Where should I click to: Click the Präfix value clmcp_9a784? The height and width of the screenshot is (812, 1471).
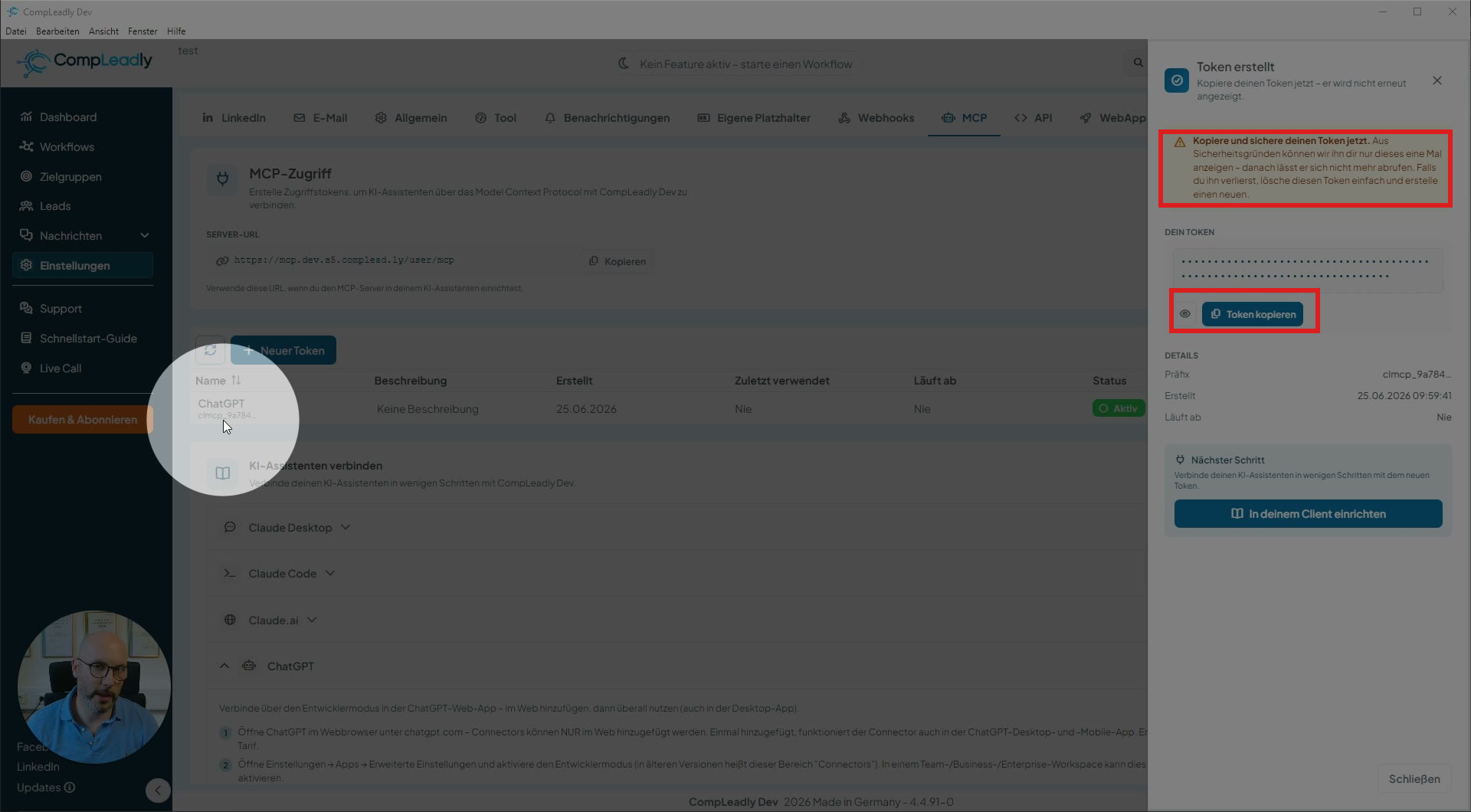point(1417,375)
